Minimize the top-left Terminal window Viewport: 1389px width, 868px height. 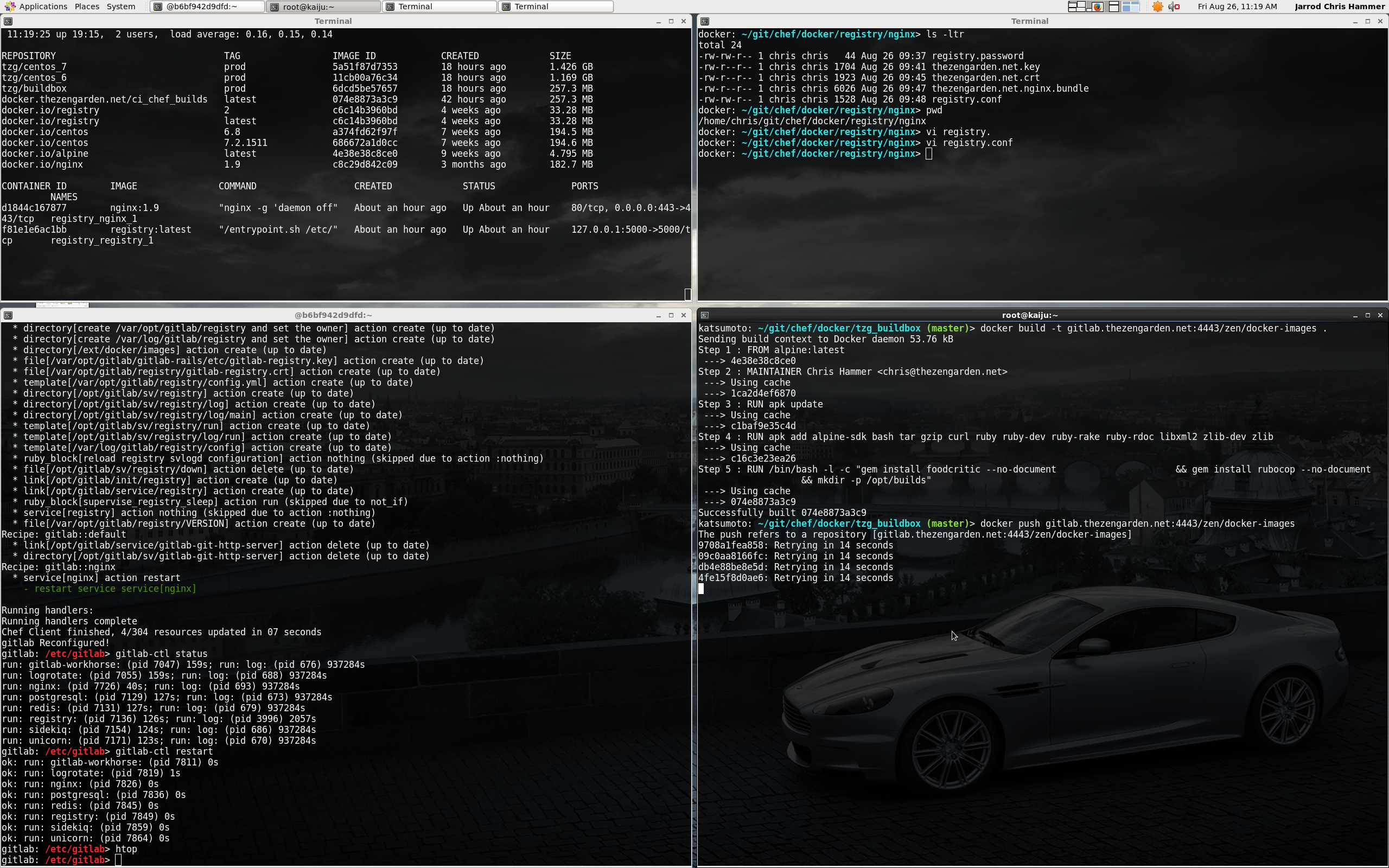click(x=658, y=21)
